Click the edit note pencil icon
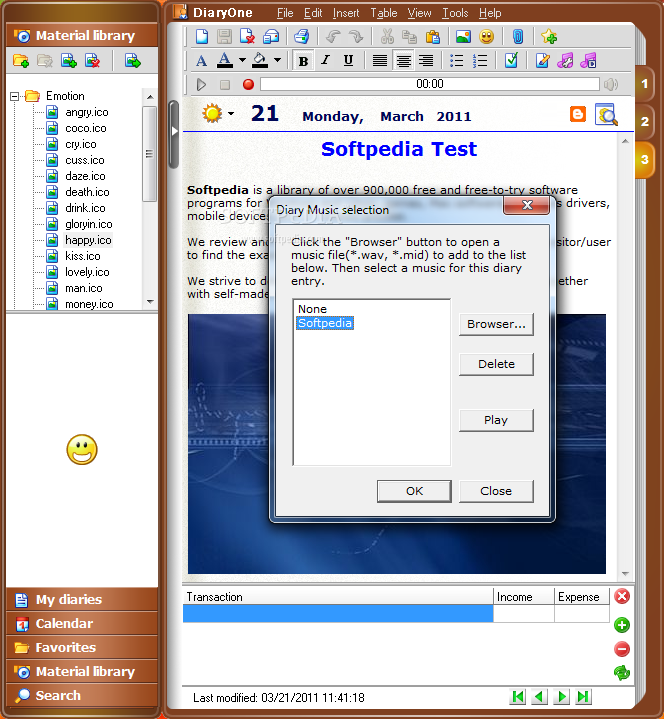The height and width of the screenshot is (719, 664). [542, 61]
